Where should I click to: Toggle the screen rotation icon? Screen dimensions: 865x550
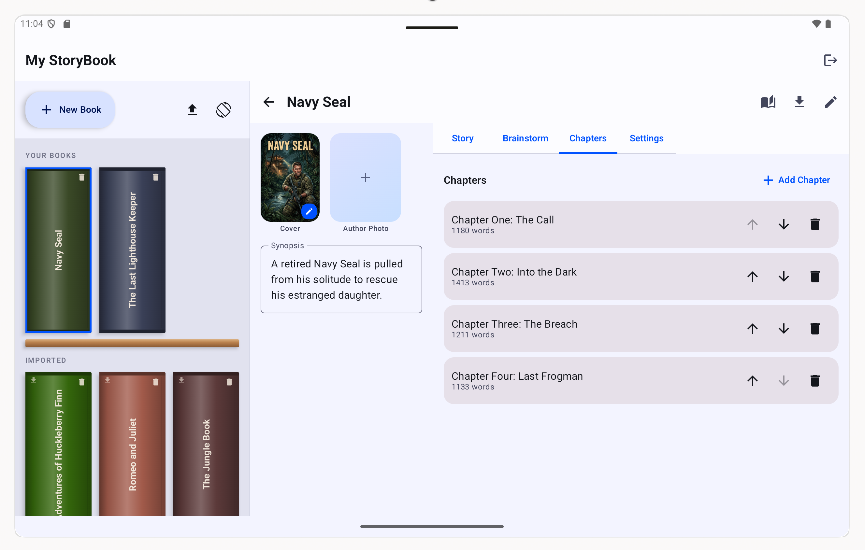pos(223,110)
